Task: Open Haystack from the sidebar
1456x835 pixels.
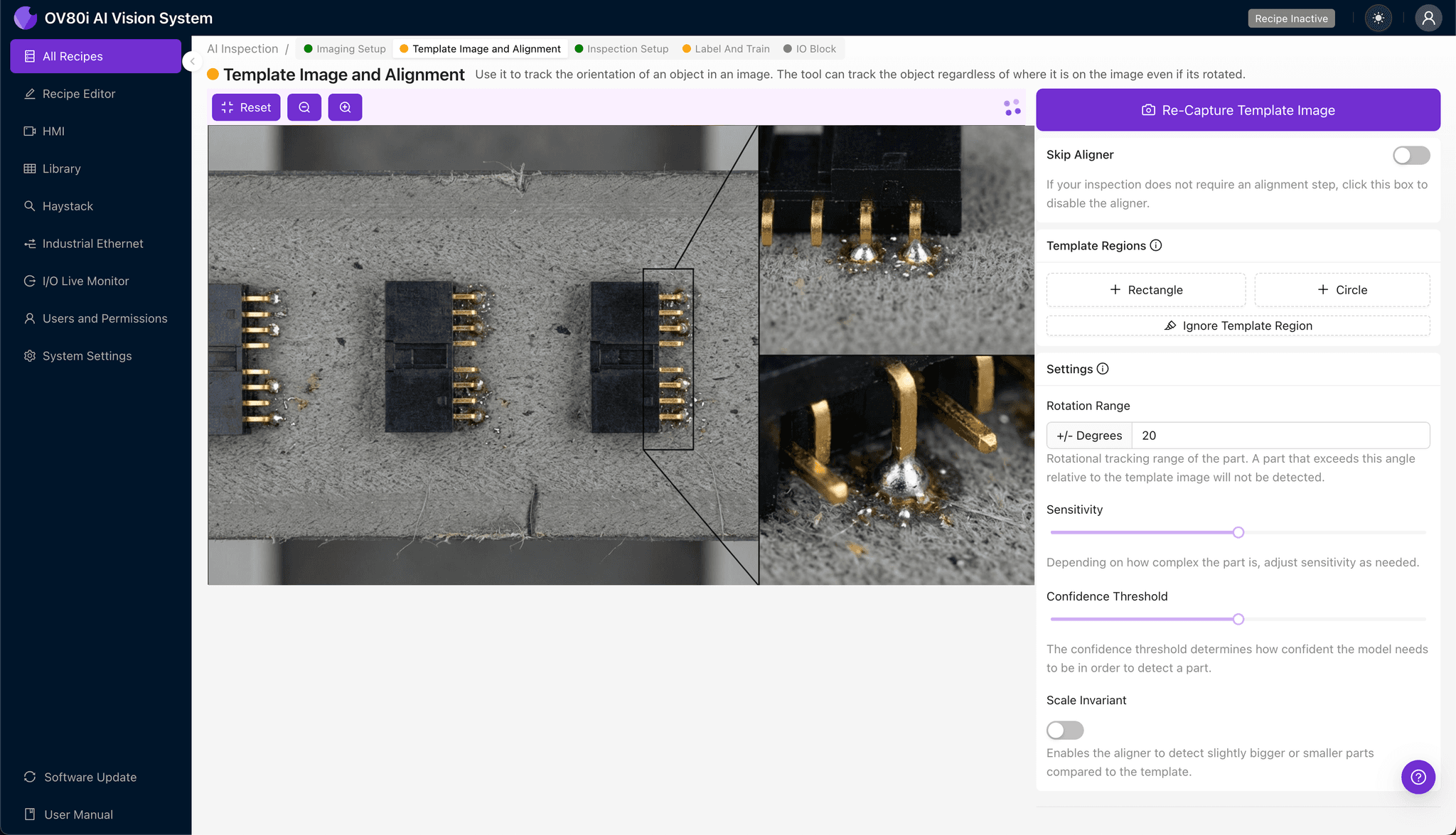Action: coord(68,206)
